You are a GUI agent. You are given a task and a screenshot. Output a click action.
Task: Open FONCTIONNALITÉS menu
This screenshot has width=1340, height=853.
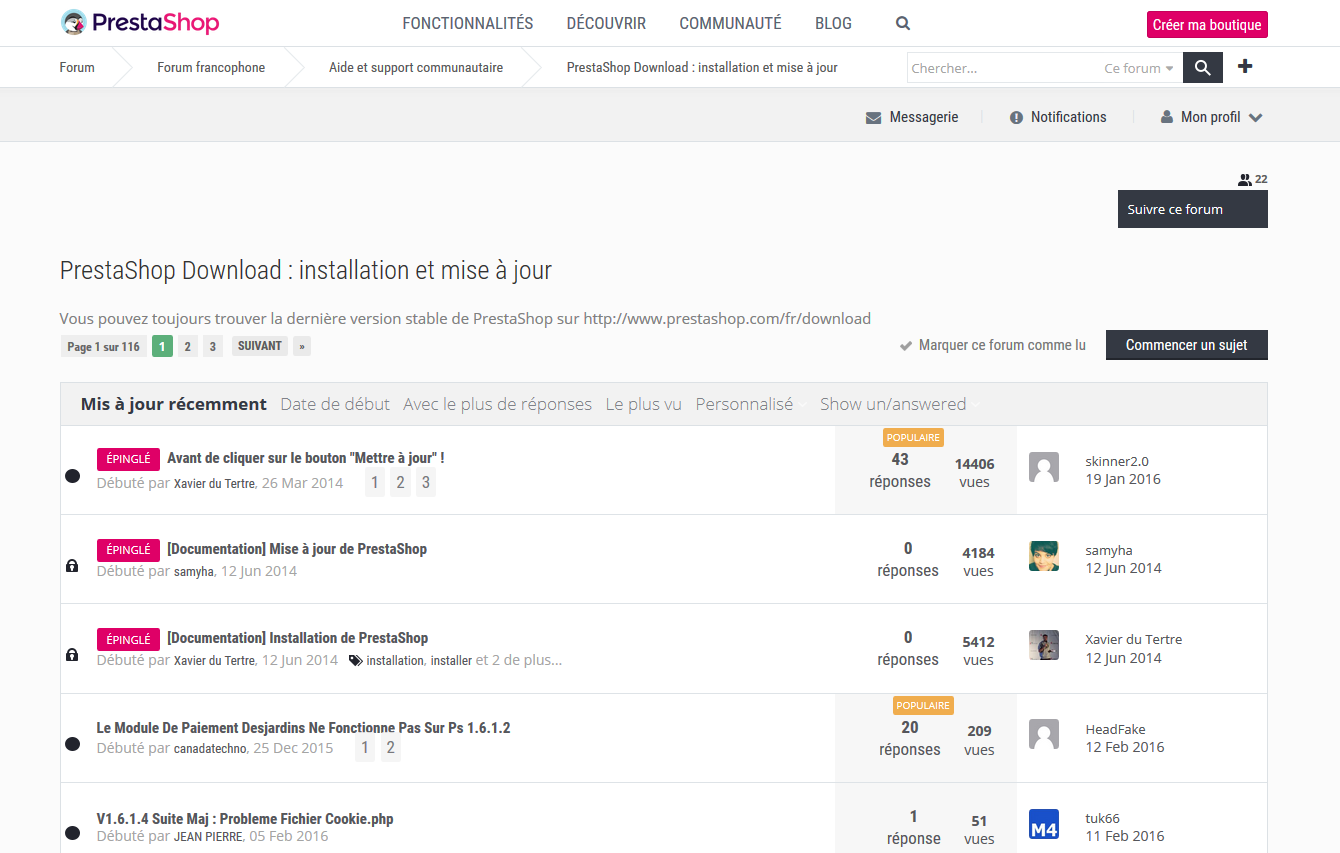pyautogui.click(x=468, y=23)
